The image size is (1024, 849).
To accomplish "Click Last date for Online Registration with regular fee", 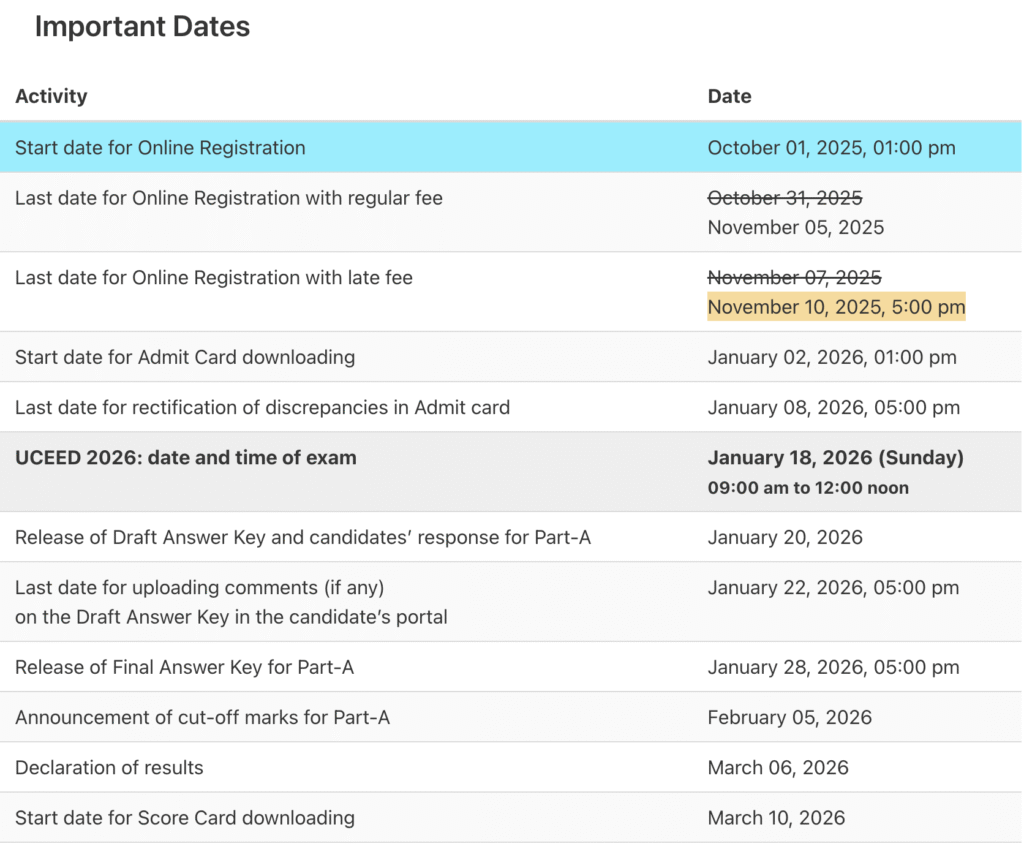I will pyautogui.click(x=229, y=198).
